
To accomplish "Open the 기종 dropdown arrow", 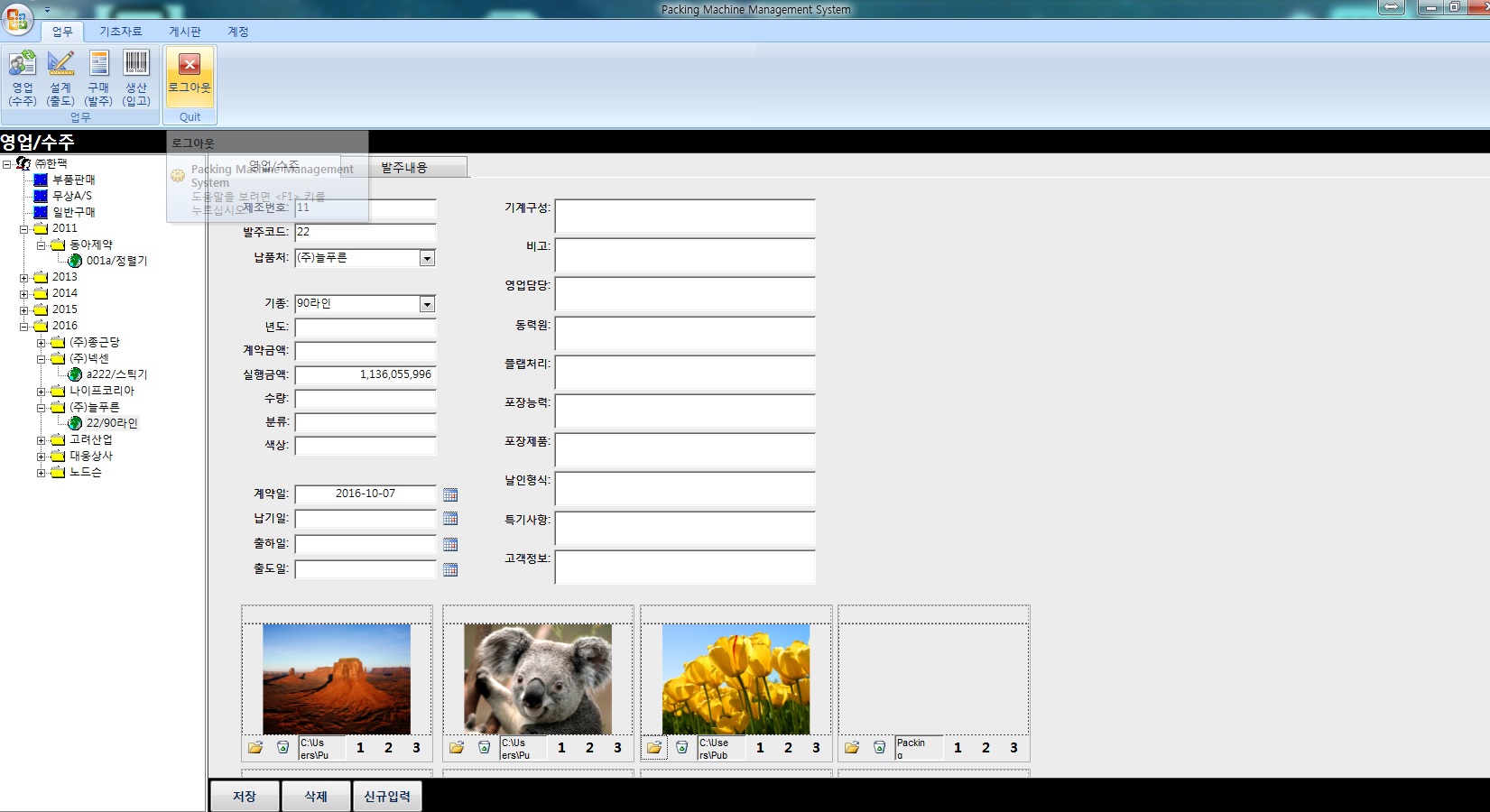I will click(427, 305).
